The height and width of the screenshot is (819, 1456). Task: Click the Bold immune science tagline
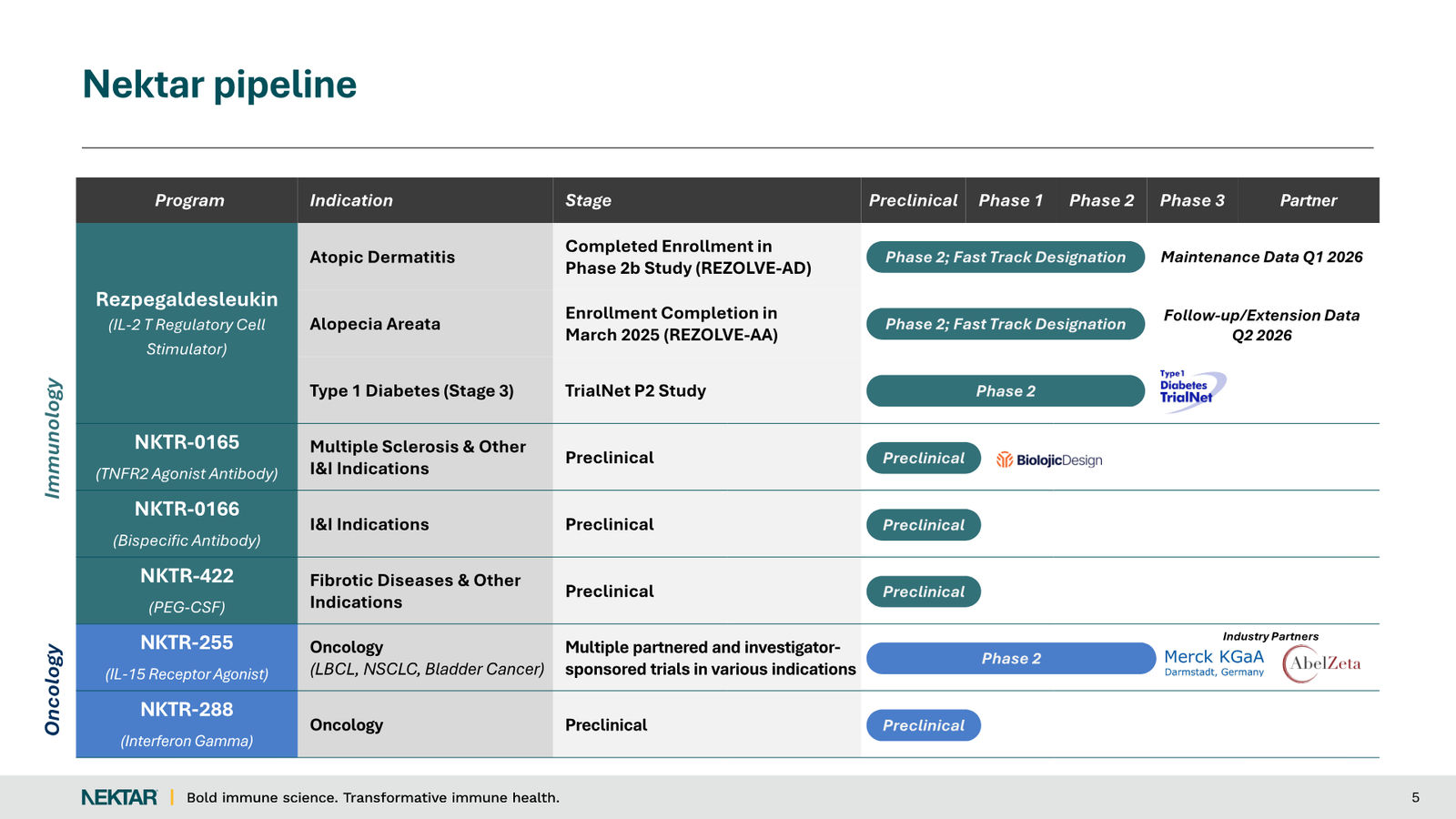coord(373,797)
